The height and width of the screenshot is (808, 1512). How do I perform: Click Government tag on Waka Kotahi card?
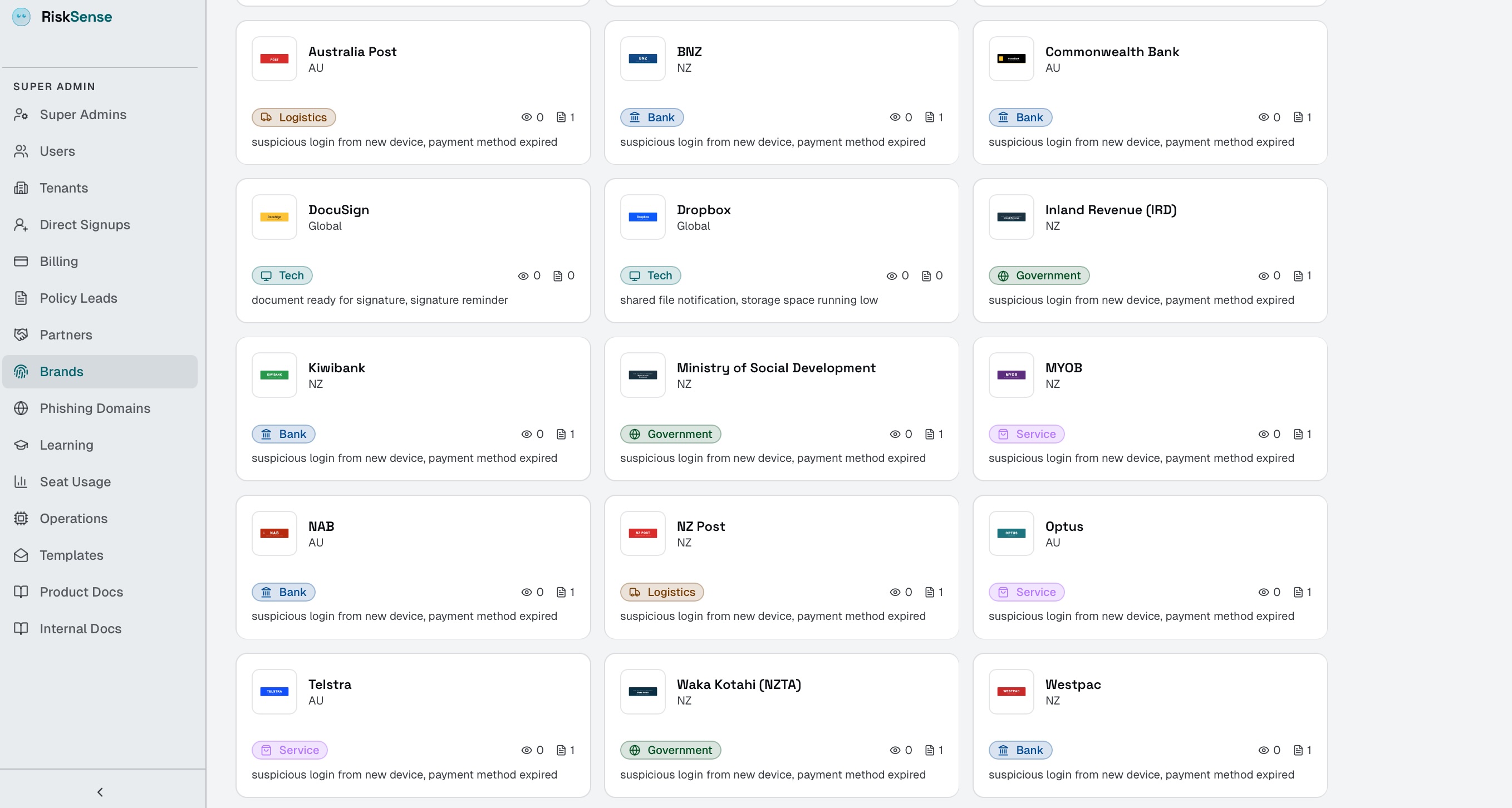670,750
